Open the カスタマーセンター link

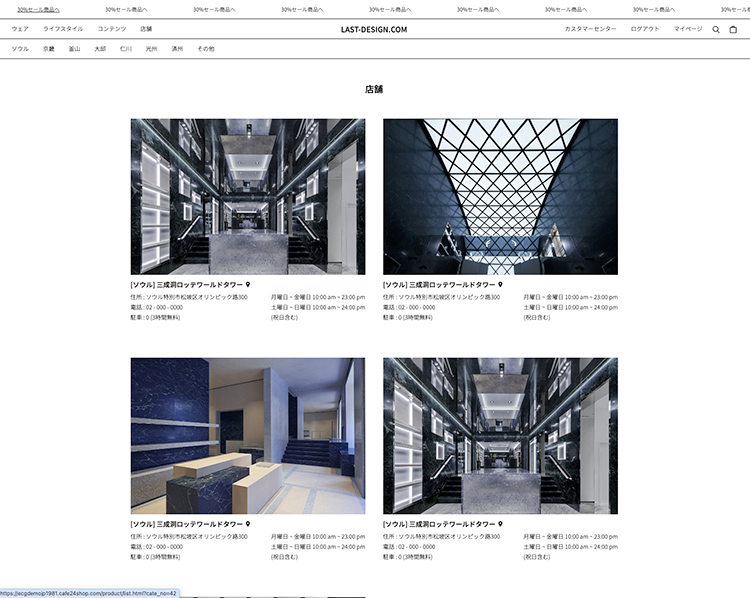click(x=590, y=29)
